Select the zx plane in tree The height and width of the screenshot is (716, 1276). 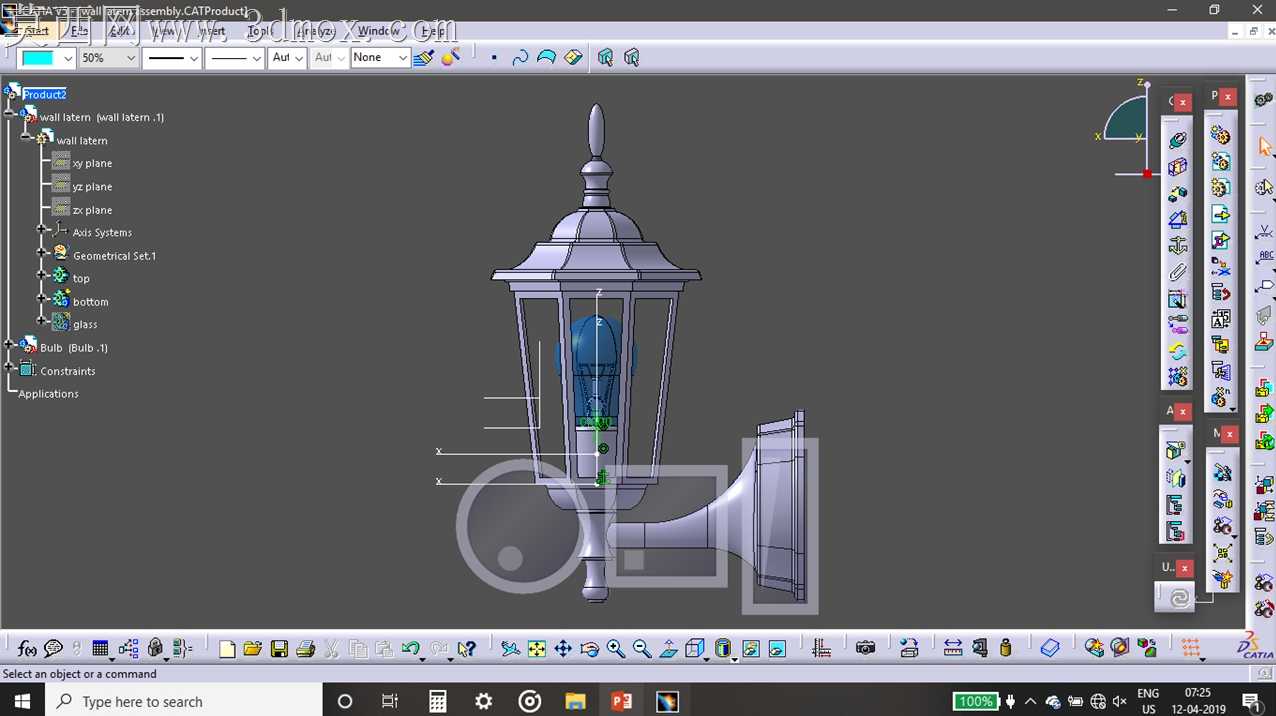[92, 210]
